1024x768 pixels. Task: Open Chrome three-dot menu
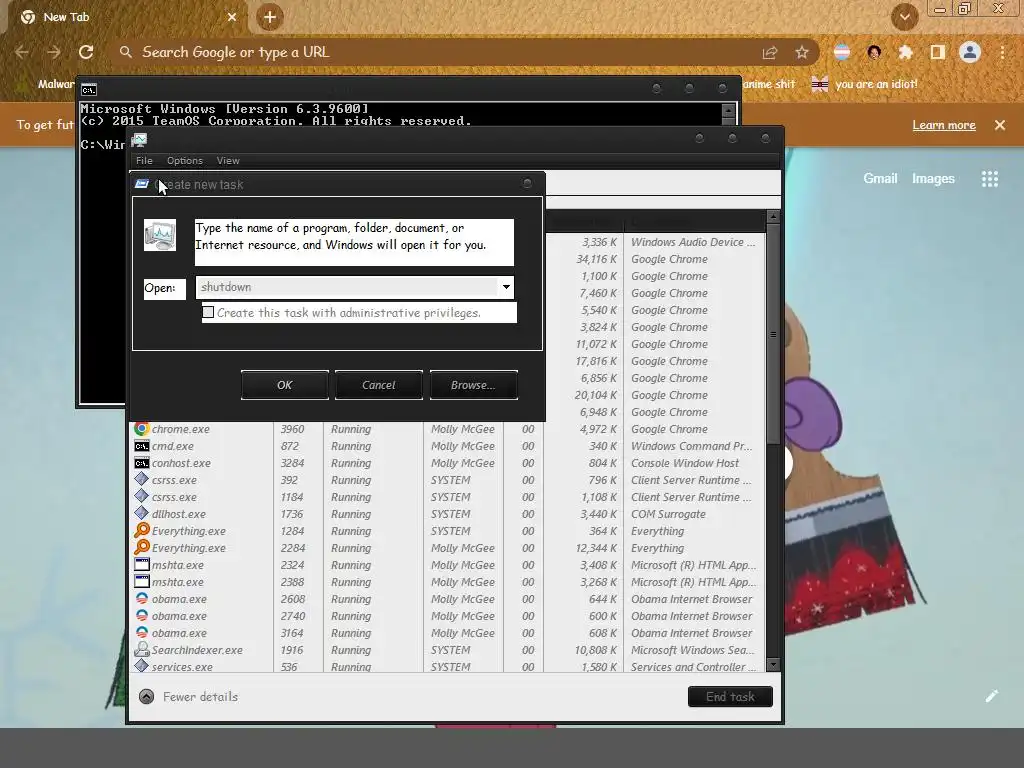(1002, 52)
